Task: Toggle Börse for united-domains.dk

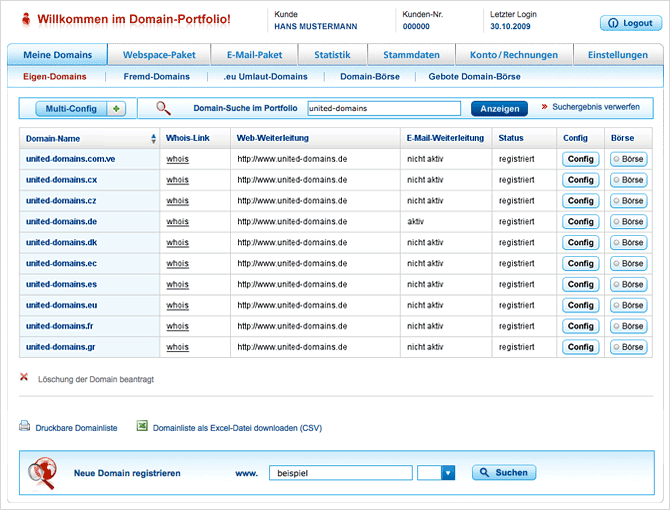Action: click(629, 243)
